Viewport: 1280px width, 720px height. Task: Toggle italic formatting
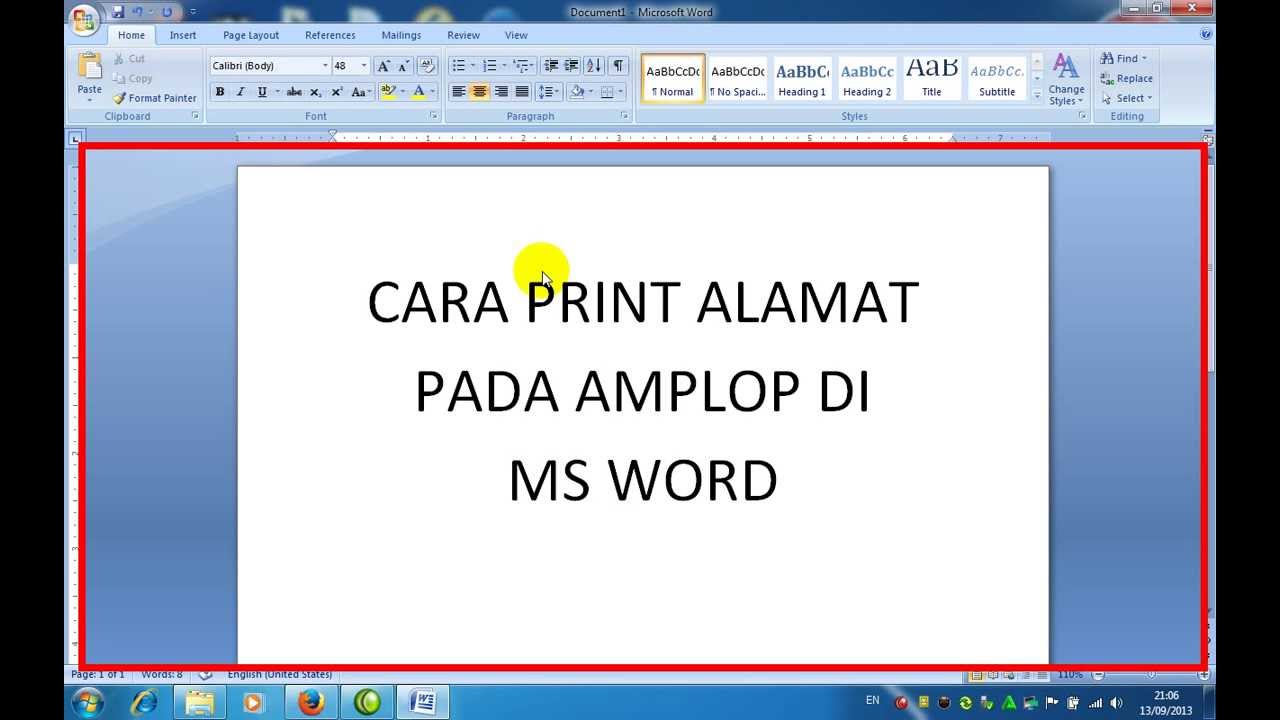point(240,92)
